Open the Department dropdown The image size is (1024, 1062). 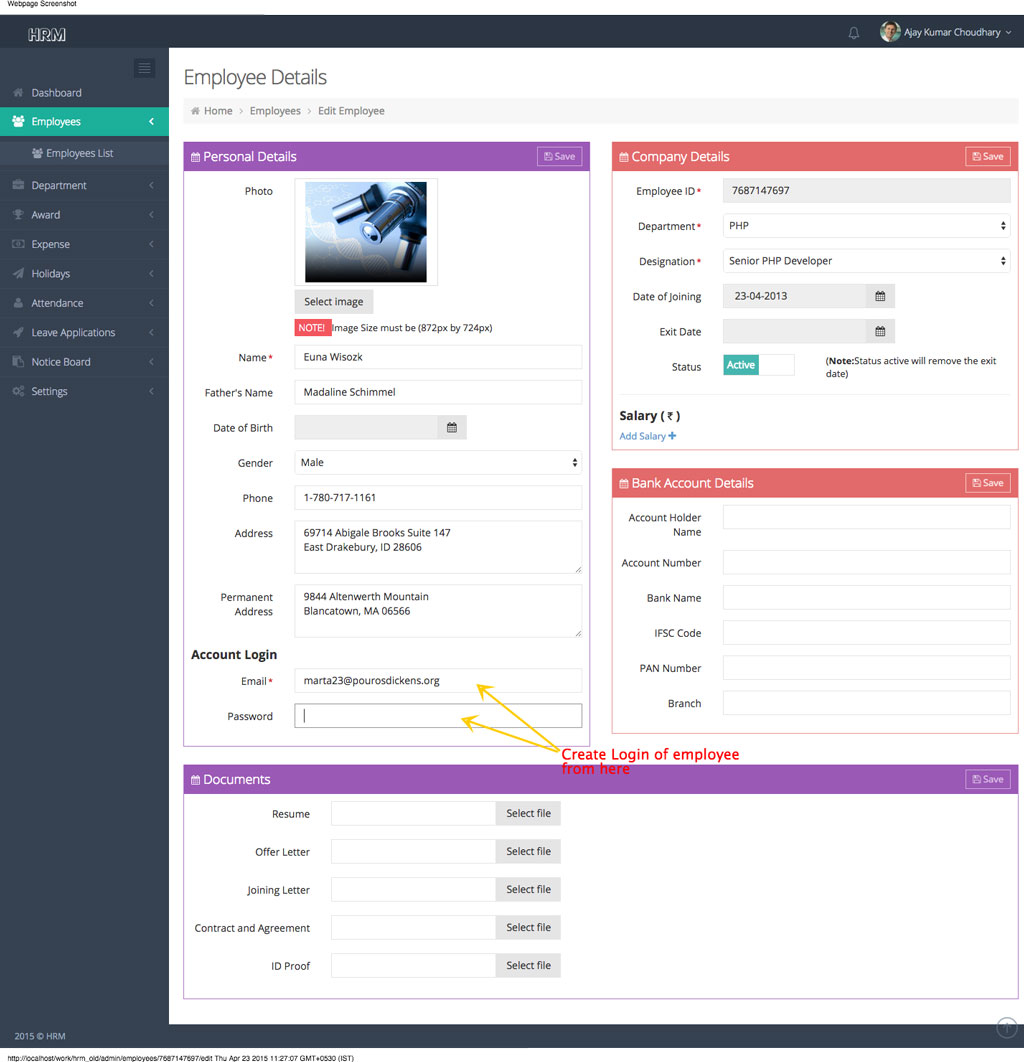click(866, 226)
